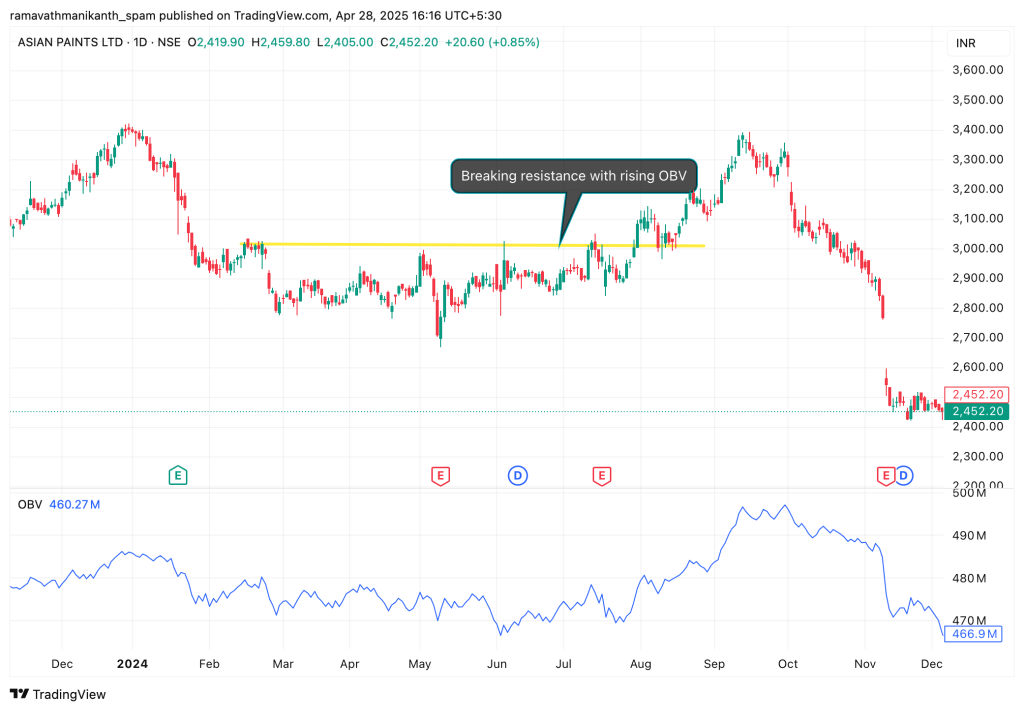The image size is (1024, 711).
Task: Click the red earnings badge near August
Action: pos(601,476)
